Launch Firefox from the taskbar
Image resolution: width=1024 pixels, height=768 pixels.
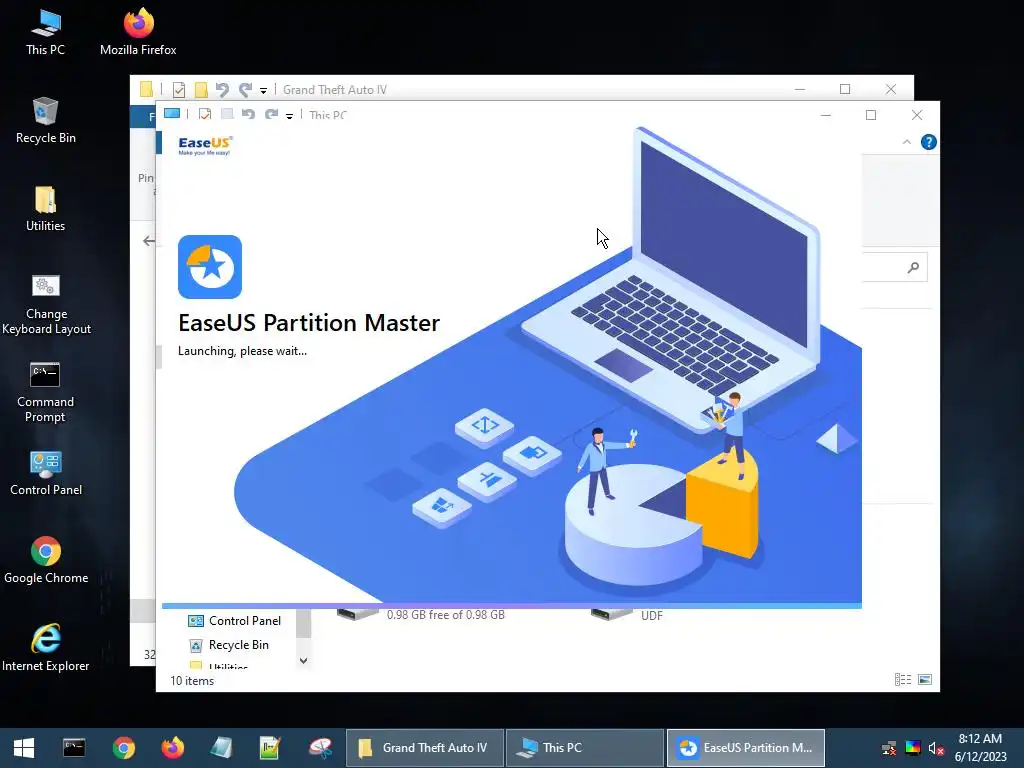pos(173,748)
